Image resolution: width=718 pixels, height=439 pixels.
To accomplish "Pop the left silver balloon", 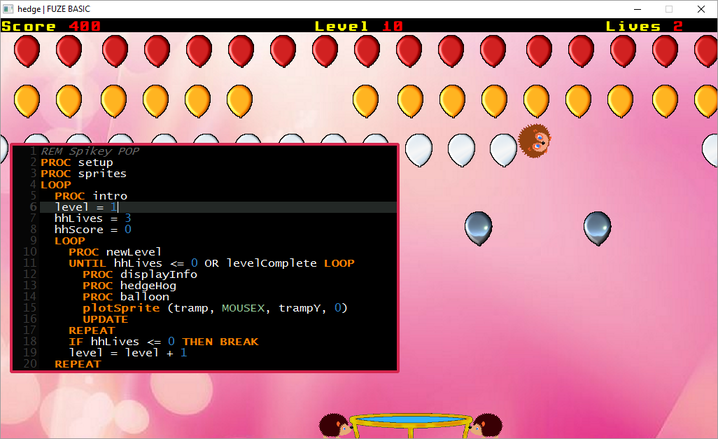I will click(x=478, y=227).
